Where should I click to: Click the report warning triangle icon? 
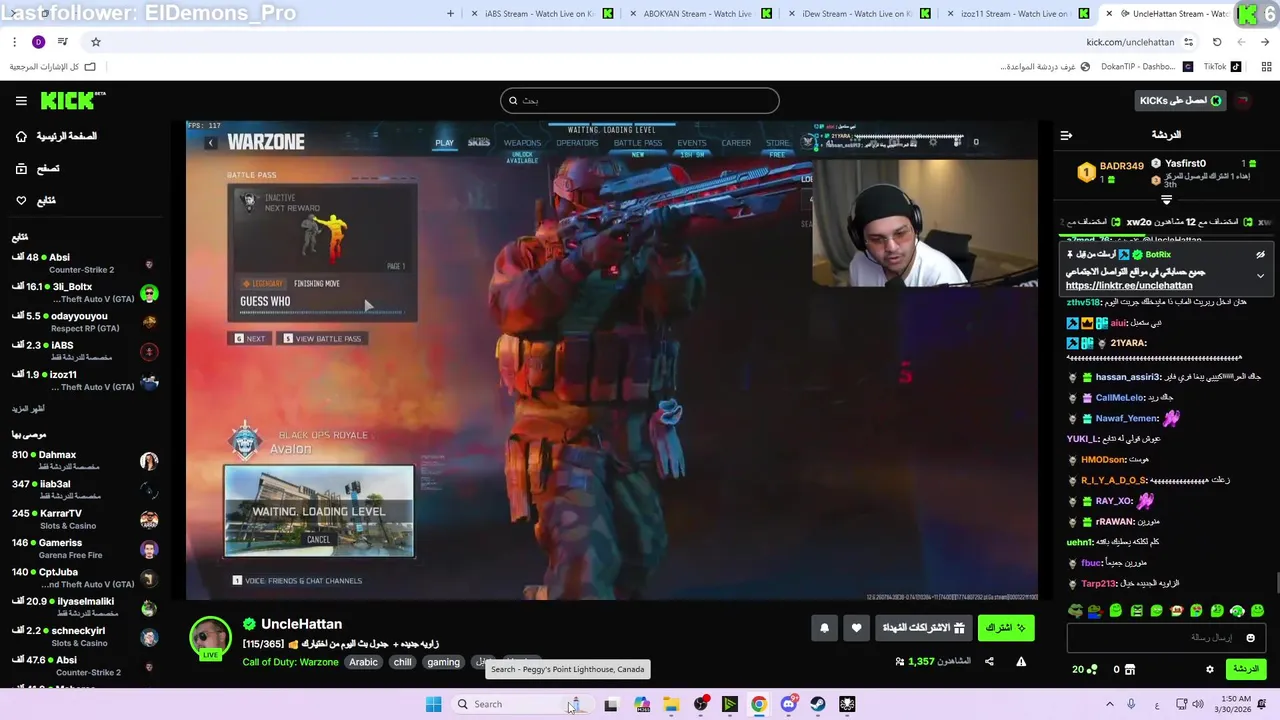[x=1021, y=661]
